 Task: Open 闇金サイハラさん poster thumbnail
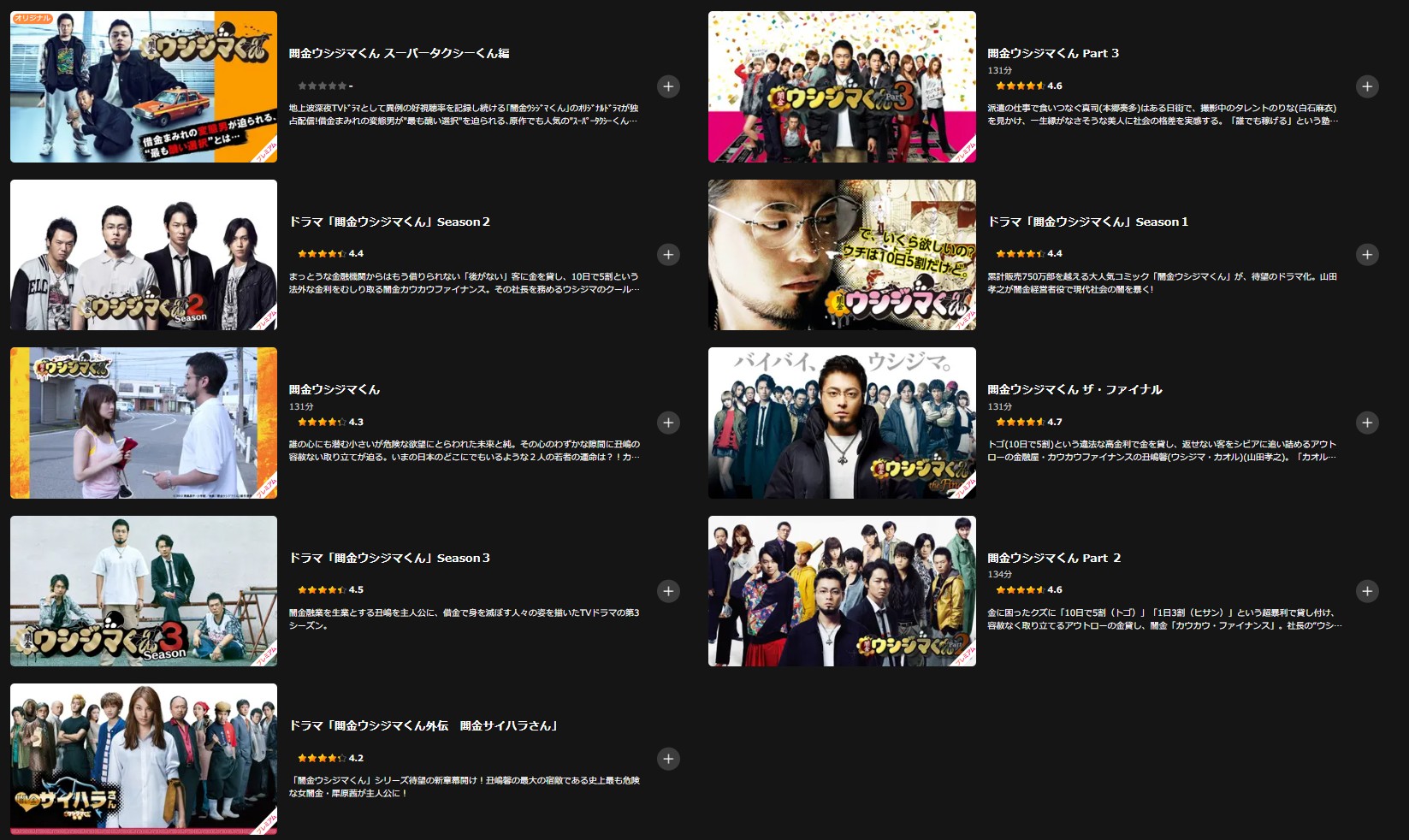pyautogui.click(x=144, y=759)
